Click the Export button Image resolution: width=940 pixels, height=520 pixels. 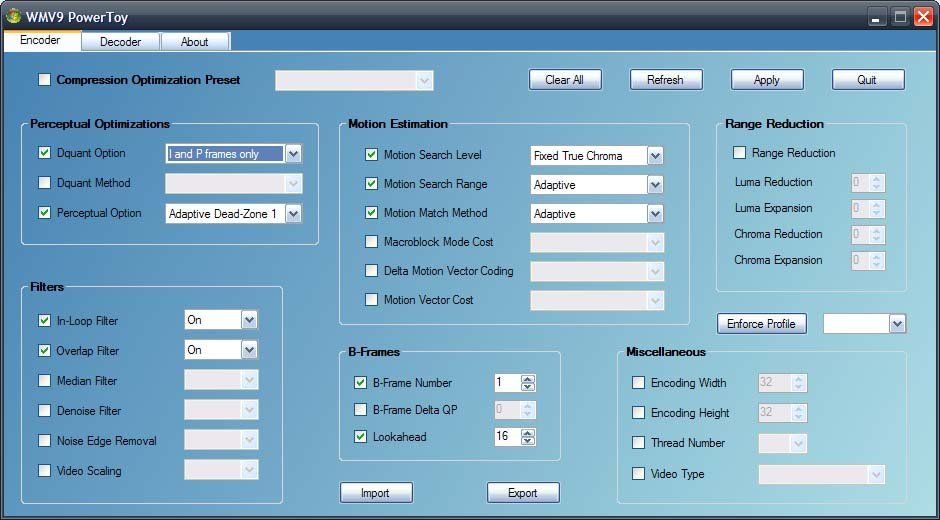(x=523, y=493)
